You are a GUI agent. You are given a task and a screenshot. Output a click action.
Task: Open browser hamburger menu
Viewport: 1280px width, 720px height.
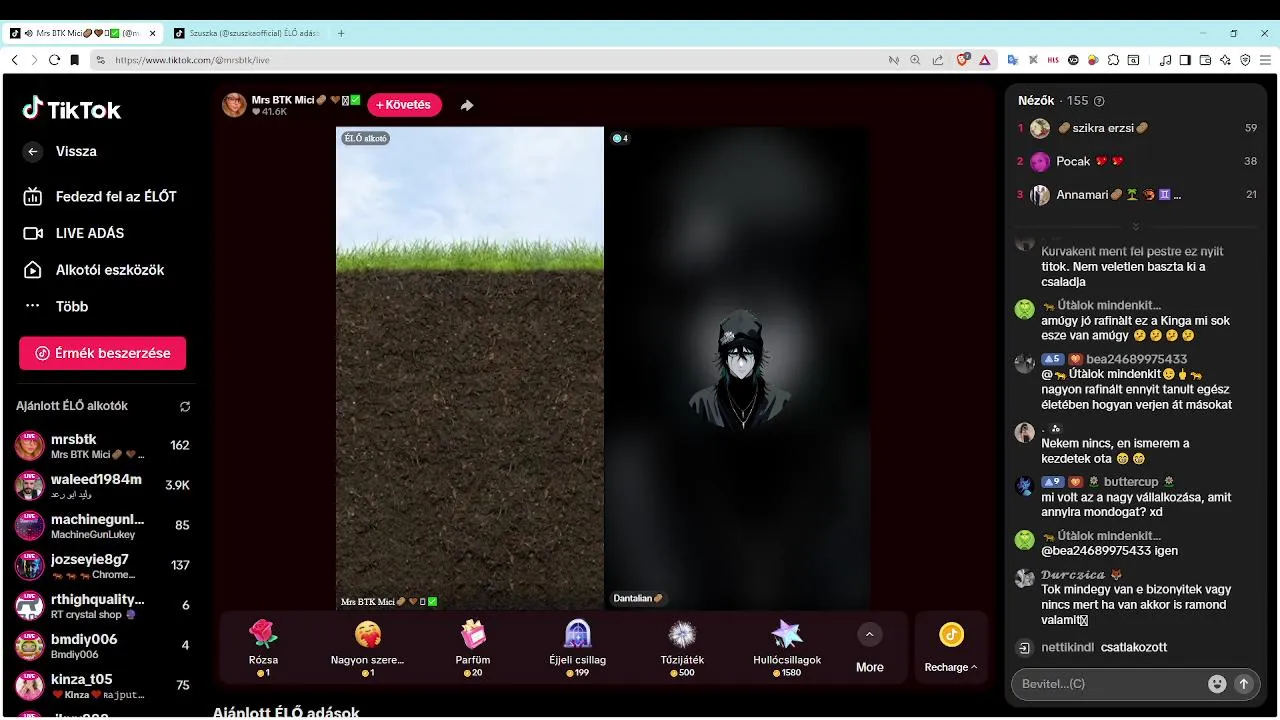pyautogui.click(x=1265, y=60)
